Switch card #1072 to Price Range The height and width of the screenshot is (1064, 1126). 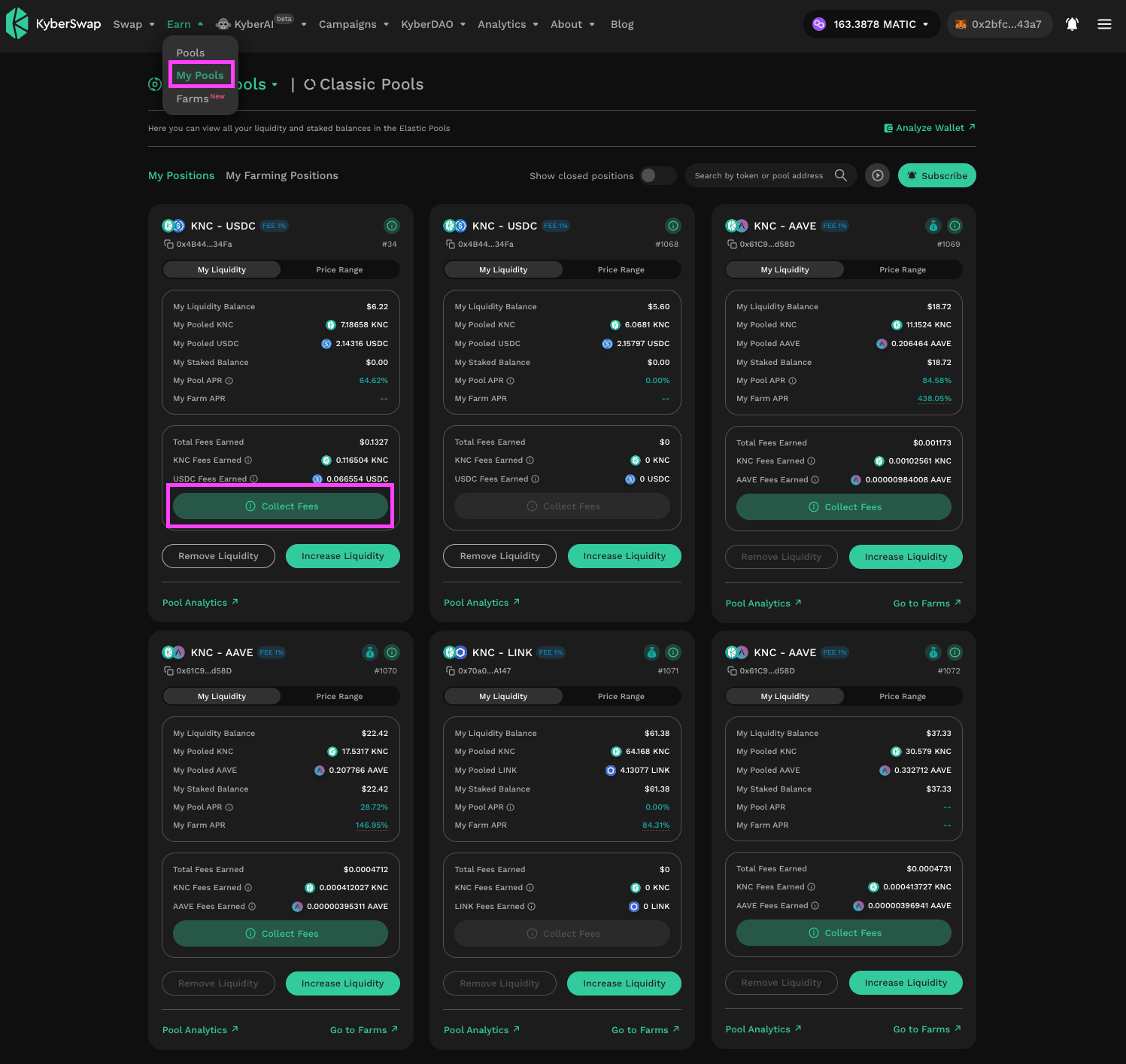903,696
